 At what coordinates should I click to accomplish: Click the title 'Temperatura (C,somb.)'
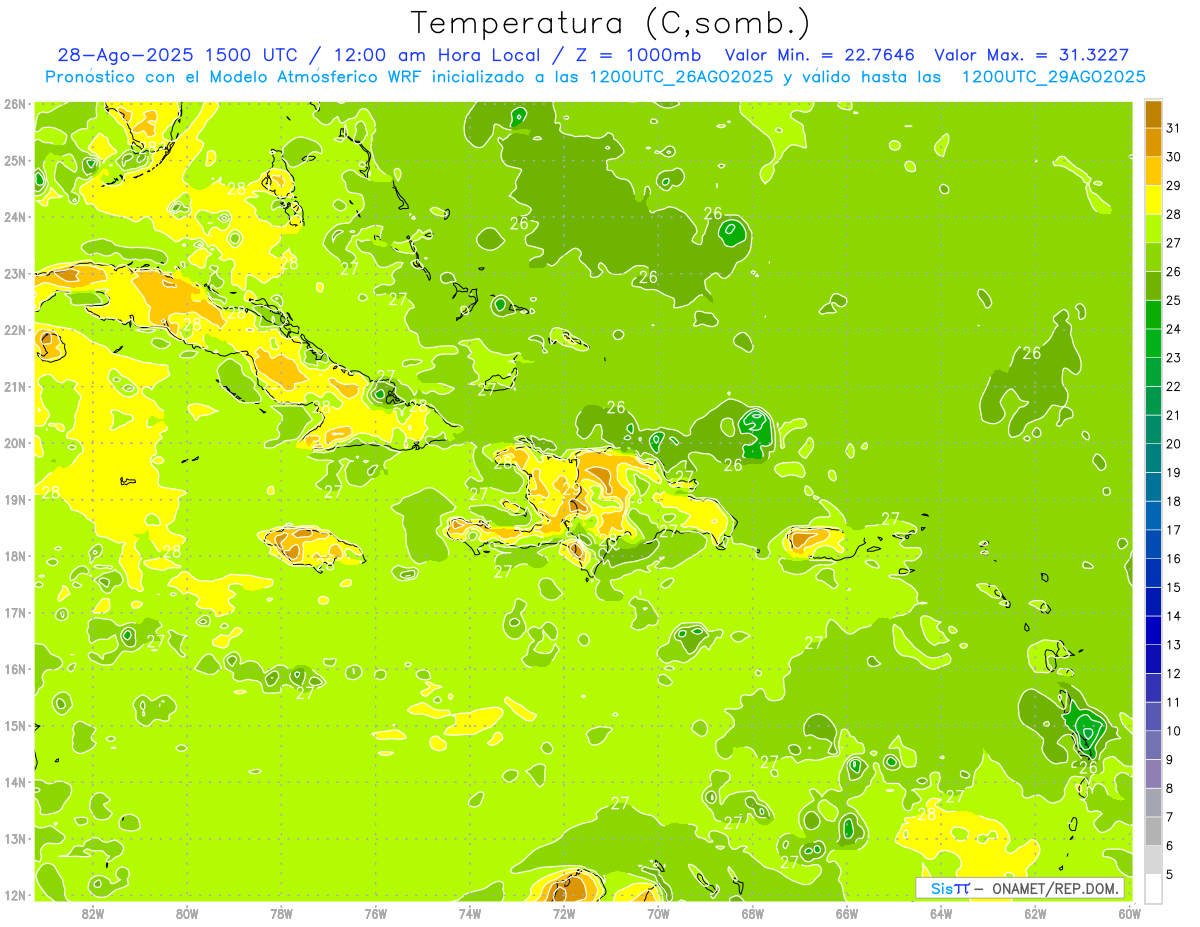click(x=610, y=23)
